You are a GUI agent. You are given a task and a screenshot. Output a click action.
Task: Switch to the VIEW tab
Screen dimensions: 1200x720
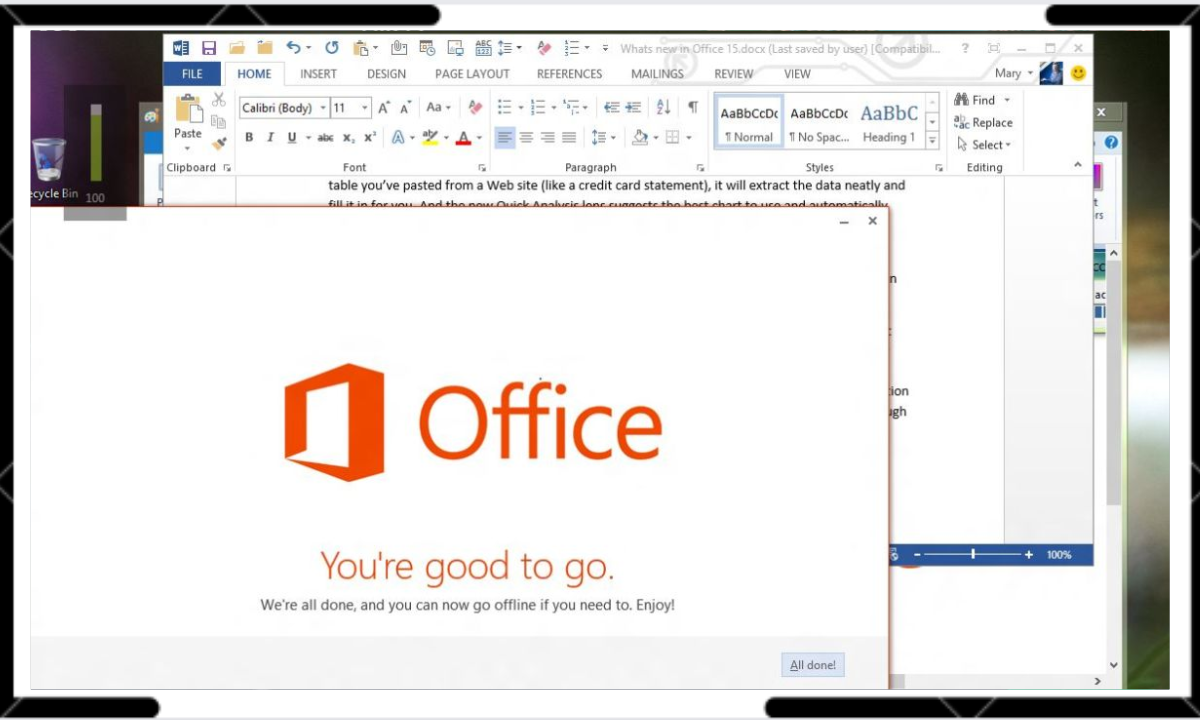coord(797,74)
